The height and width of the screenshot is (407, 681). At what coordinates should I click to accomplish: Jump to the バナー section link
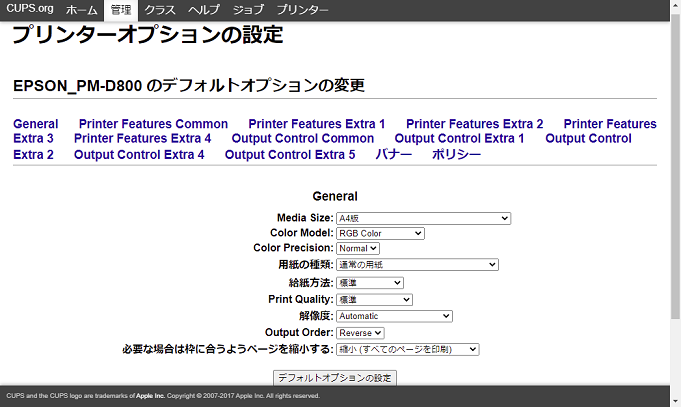tap(393, 155)
